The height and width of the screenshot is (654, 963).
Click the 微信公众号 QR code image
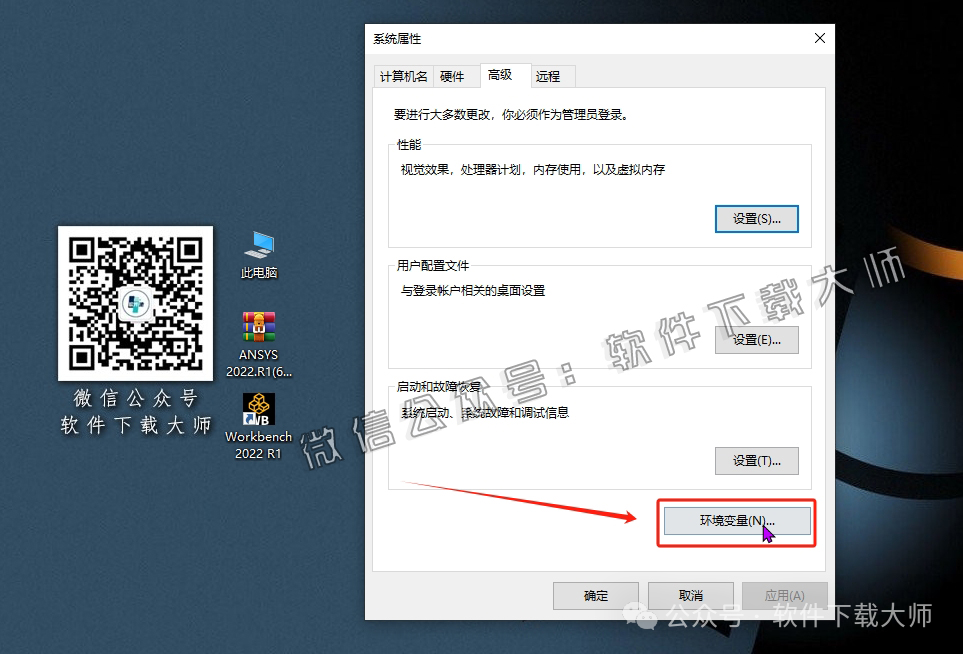pyautogui.click(x=135, y=302)
